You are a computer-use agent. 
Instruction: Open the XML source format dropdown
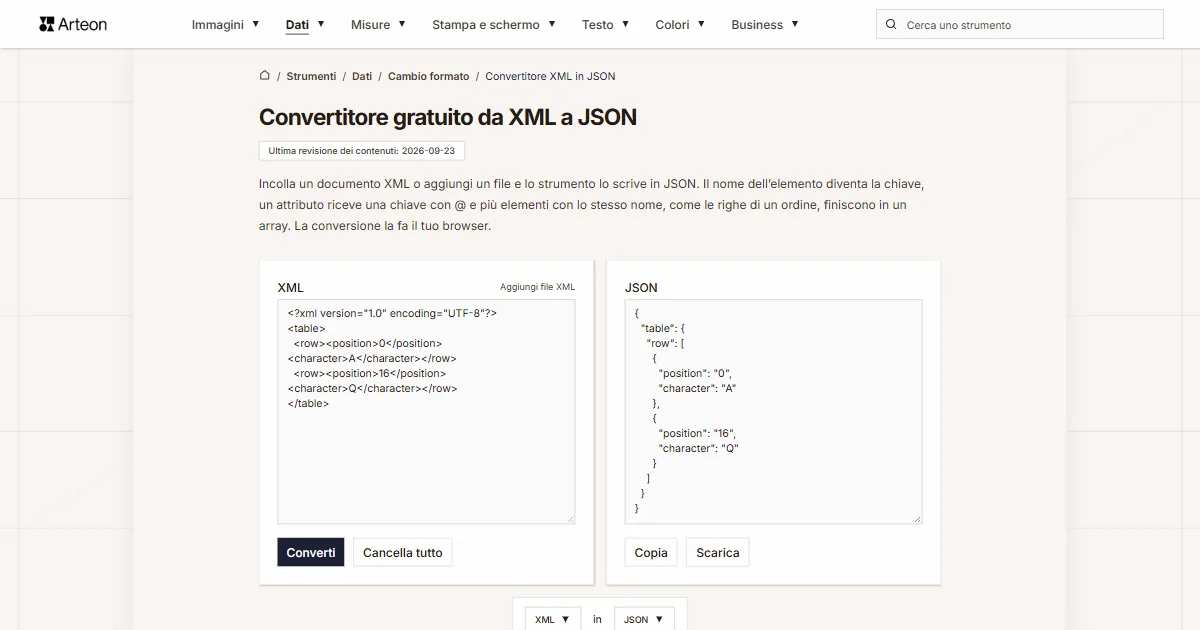[x=553, y=619]
